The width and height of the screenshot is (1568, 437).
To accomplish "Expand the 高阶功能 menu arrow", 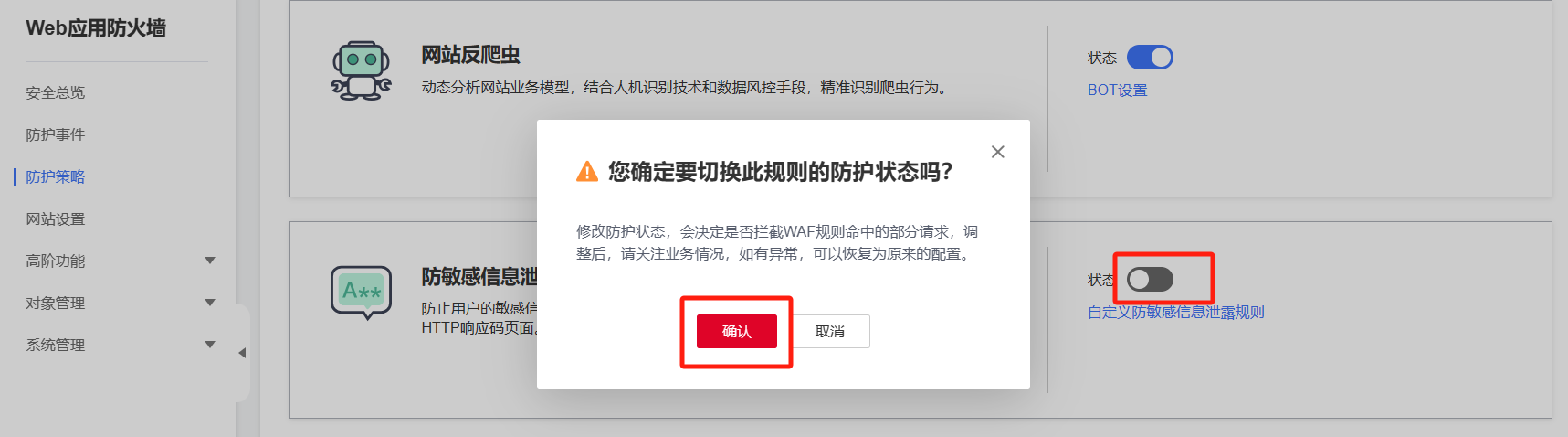I will pyautogui.click(x=210, y=261).
